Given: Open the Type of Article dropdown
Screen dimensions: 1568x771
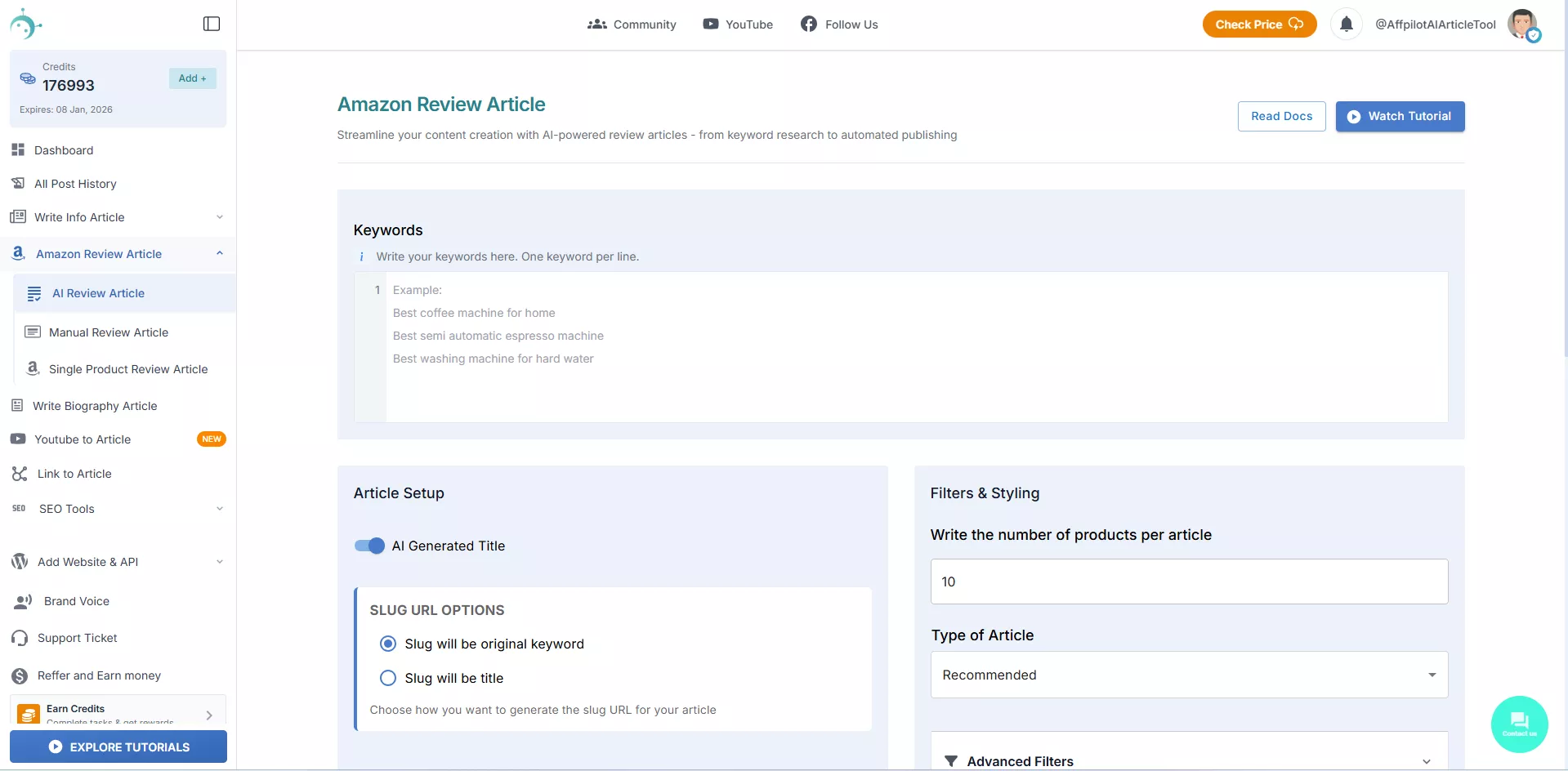Looking at the screenshot, I should click(x=1189, y=675).
